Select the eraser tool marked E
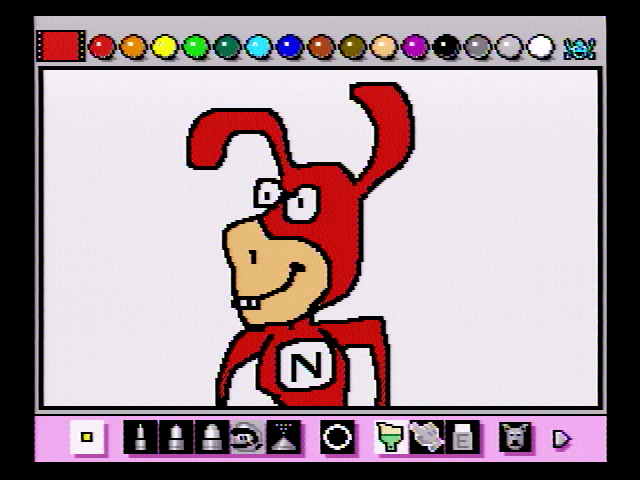The height and width of the screenshot is (480, 640). pos(462,437)
